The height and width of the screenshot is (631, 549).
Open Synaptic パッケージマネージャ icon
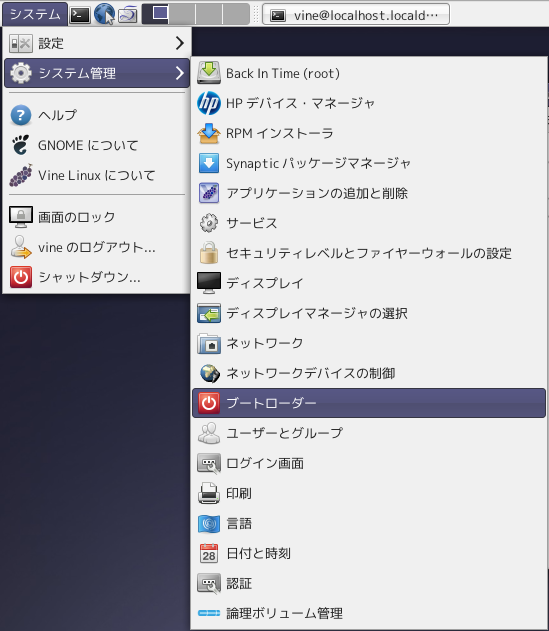[208, 163]
